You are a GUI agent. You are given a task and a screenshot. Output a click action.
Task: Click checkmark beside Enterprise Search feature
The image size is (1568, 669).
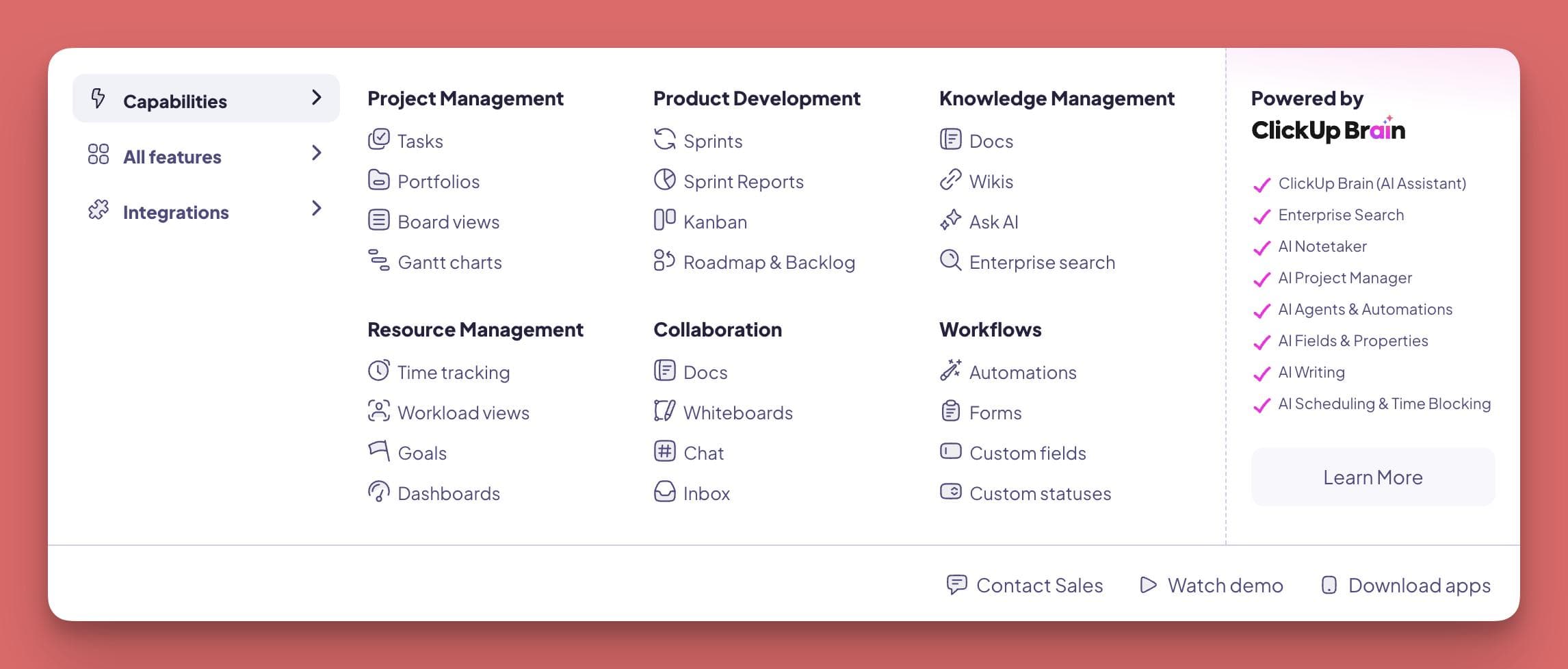coord(1262,216)
